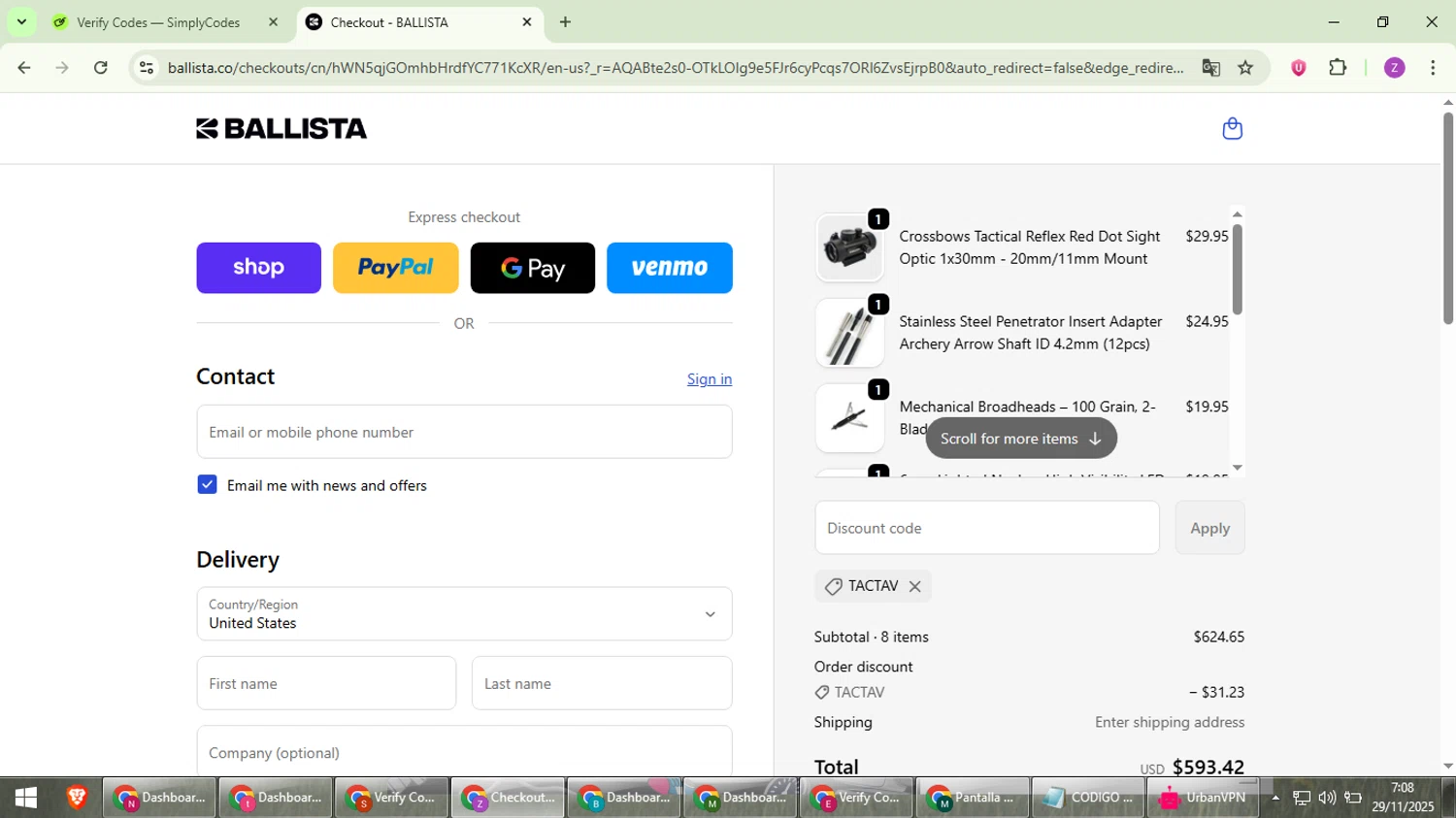Viewport: 1456px width, 818px height.
Task: Click the First name field
Action: (326, 683)
